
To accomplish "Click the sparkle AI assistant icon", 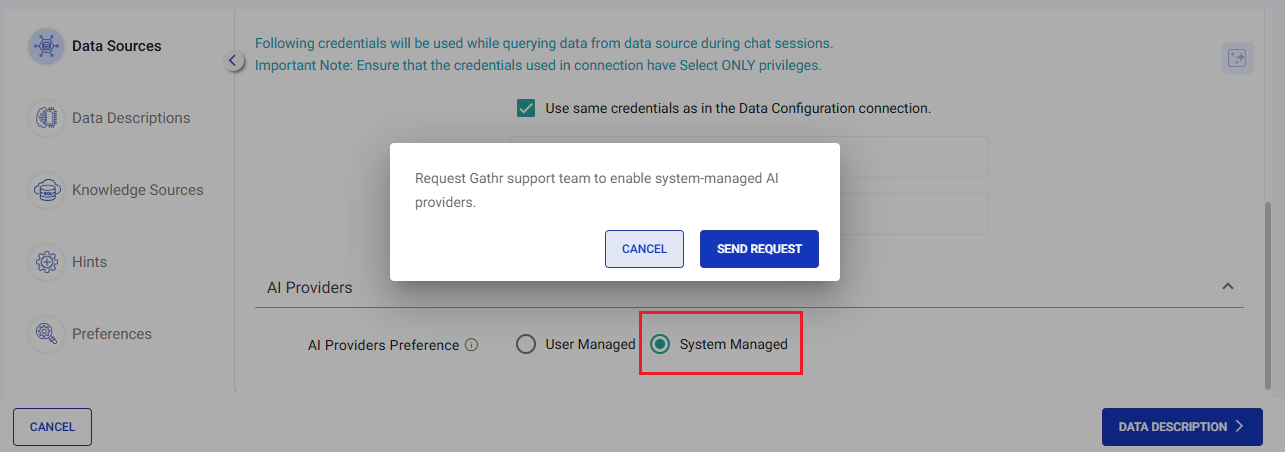I will [x=1238, y=58].
